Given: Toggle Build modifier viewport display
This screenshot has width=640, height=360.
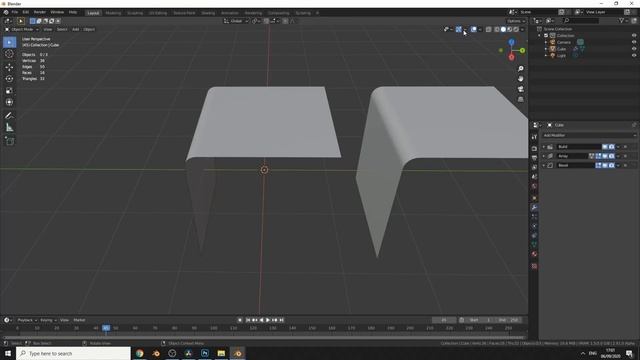Looking at the screenshot, I should [x=605, y=147].
